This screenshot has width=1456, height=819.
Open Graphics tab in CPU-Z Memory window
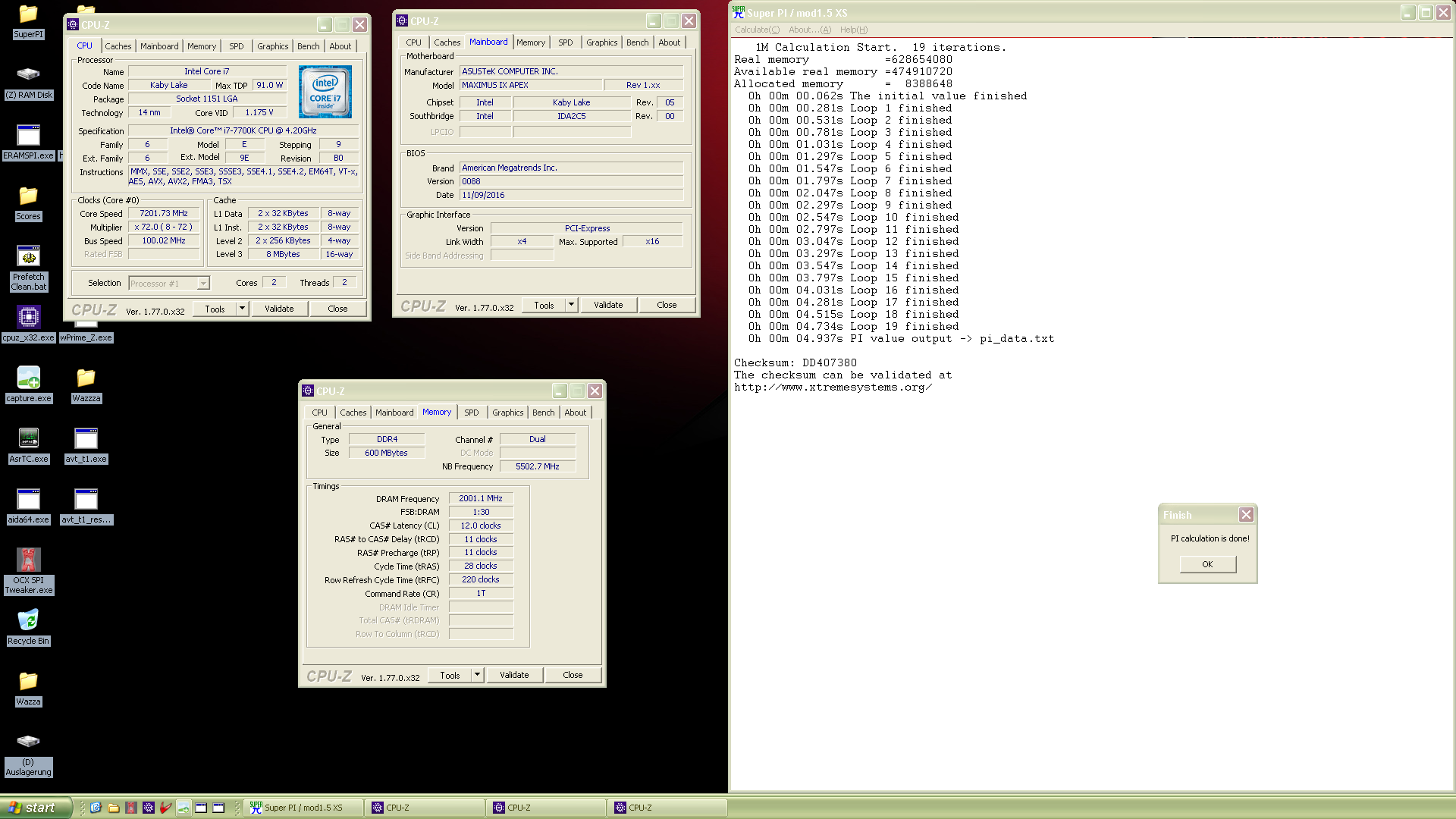click(x=507, y=413)
